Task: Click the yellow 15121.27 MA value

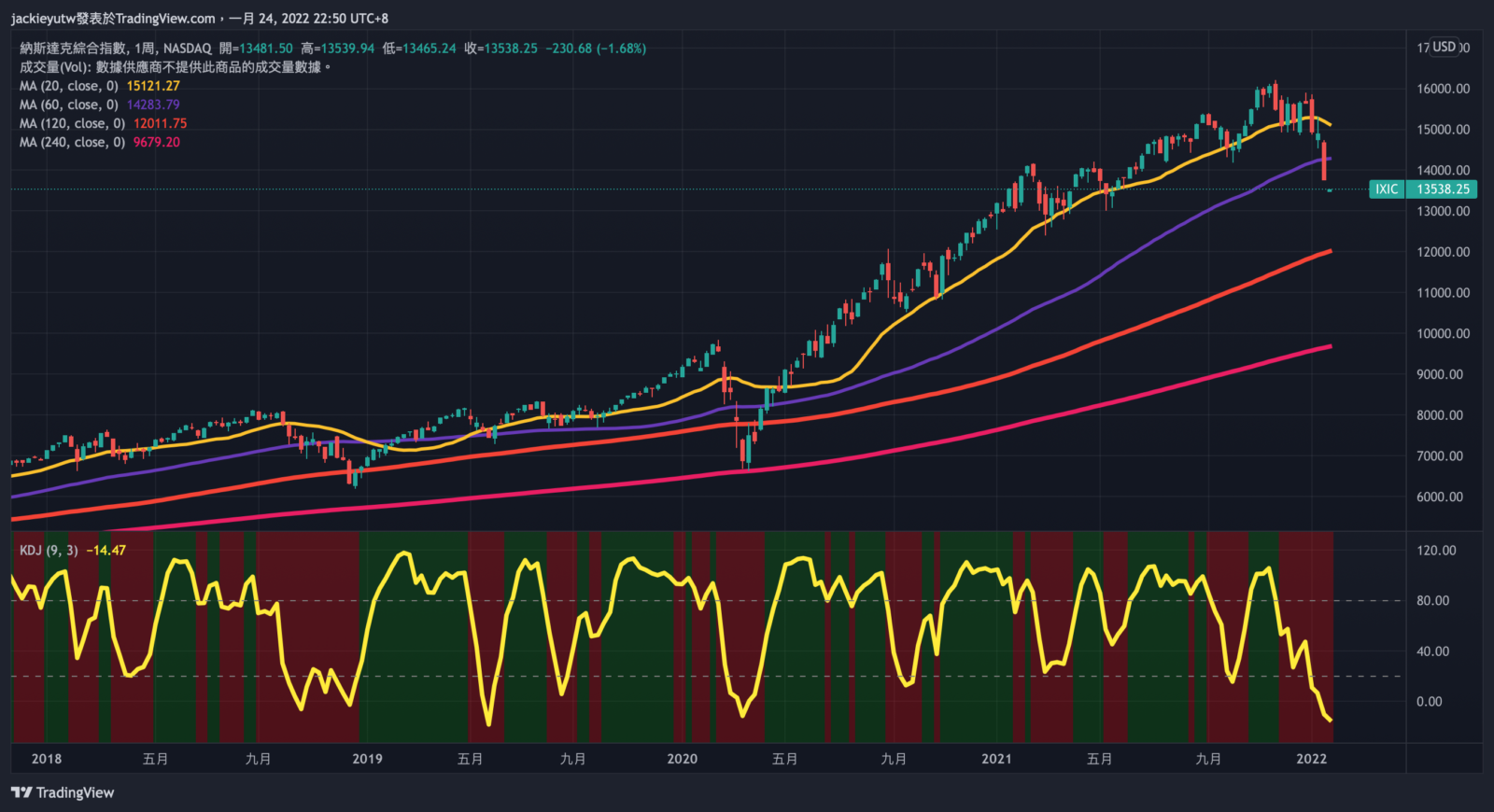Action: pyautogui.click(x=153, y=86)
